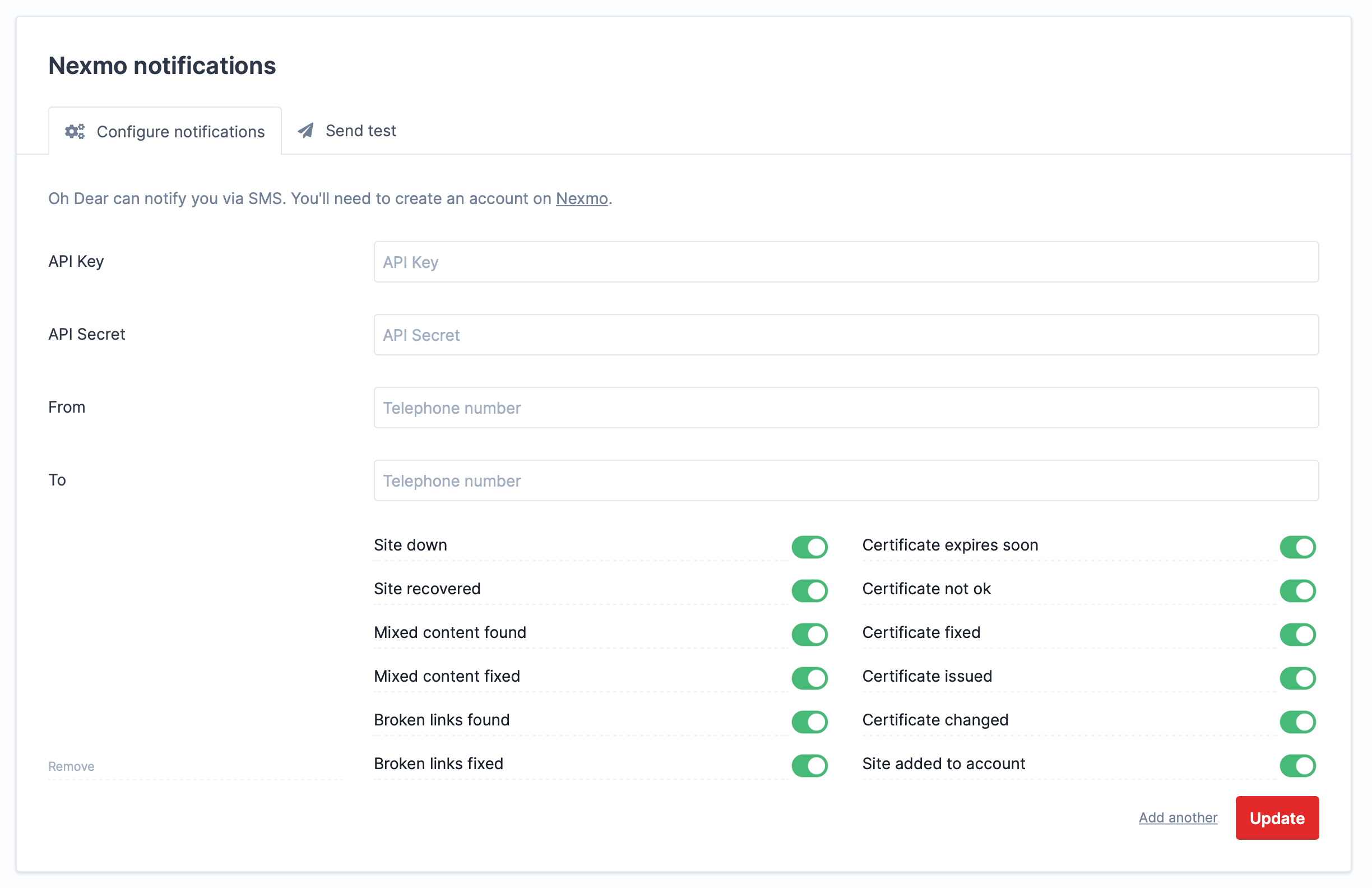
Task: Open the Configure notifications tab
Action: [x=165, y=132]
